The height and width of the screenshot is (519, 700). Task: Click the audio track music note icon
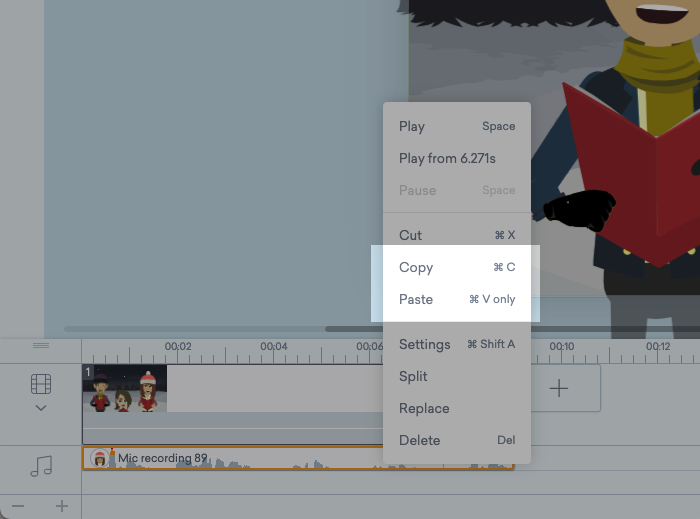click(41, 466)
